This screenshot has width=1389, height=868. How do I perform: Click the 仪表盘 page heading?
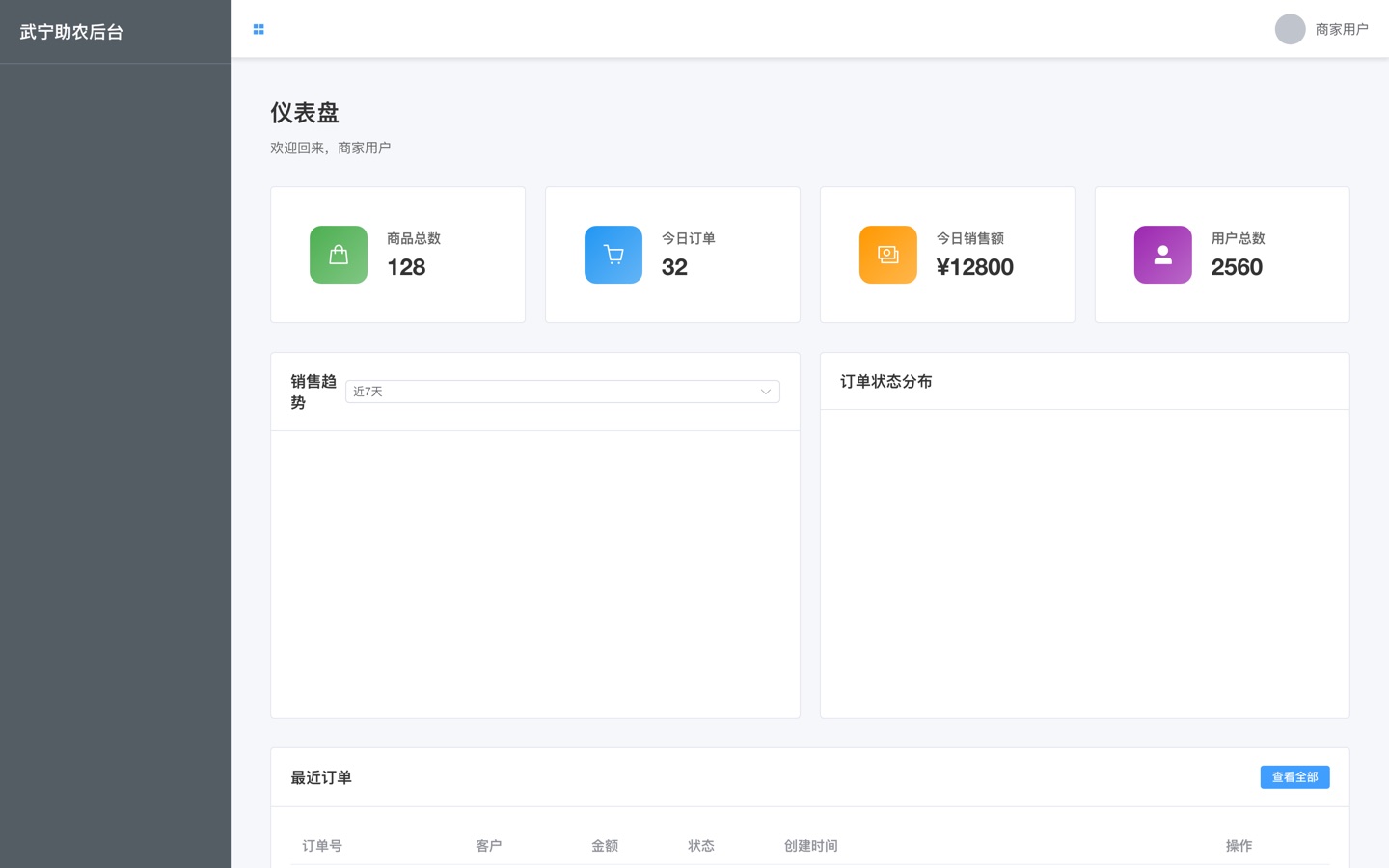305,113
